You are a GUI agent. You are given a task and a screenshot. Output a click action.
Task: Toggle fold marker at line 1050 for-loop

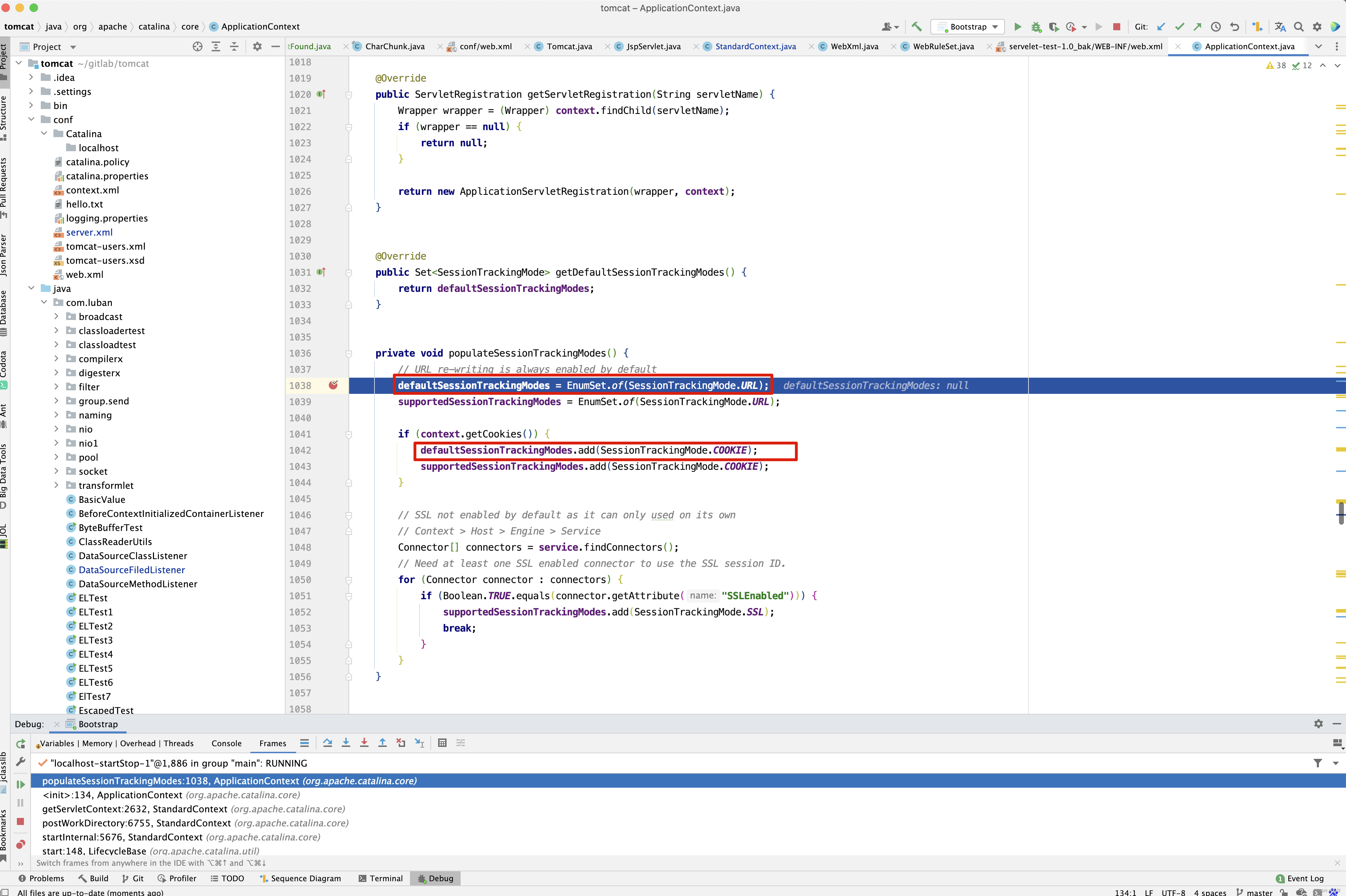click(348, 580)
